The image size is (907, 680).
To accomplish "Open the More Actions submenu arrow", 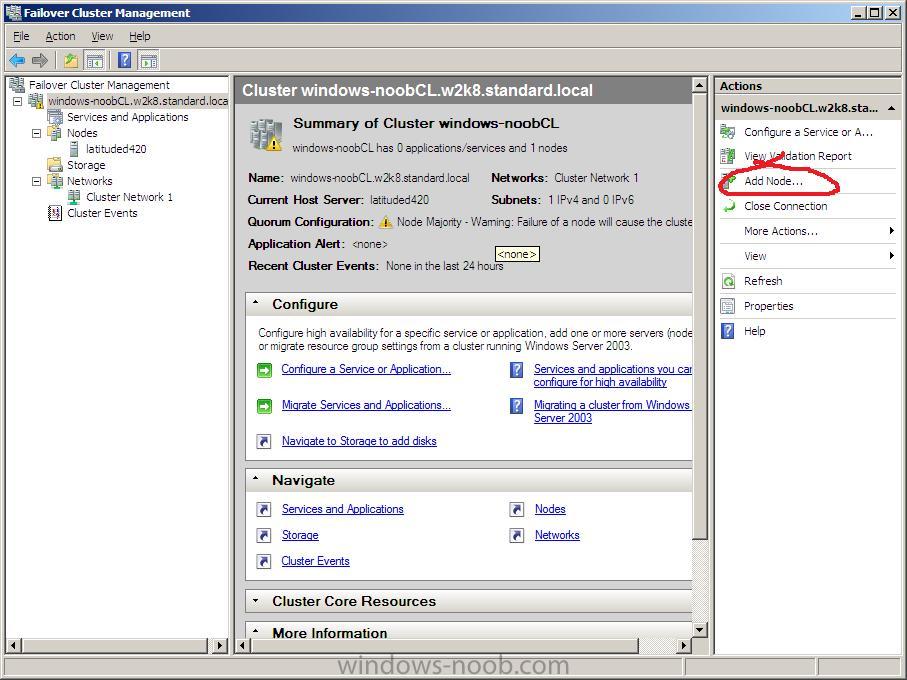I will pos(892,231).
